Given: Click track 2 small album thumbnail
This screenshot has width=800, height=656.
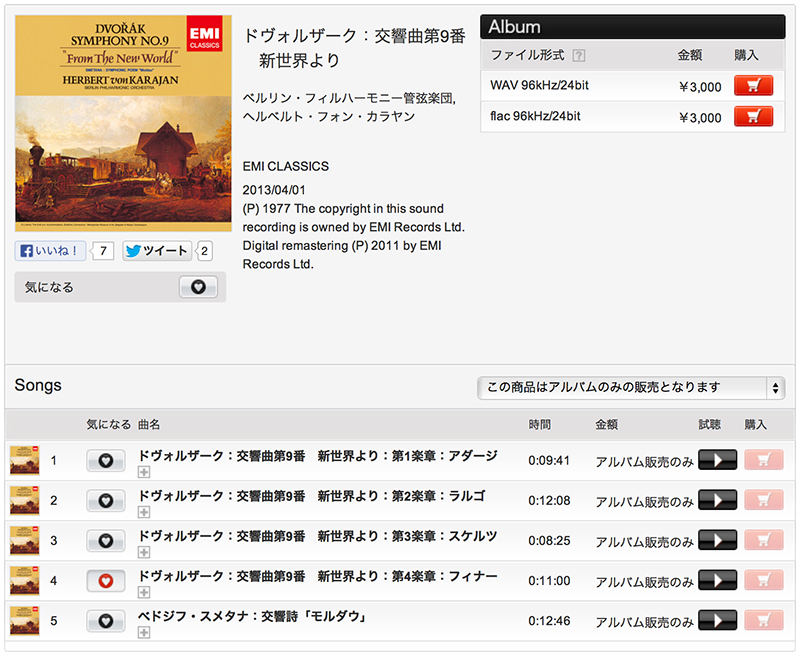Looking at the screenshot, I should pos(24,500).
